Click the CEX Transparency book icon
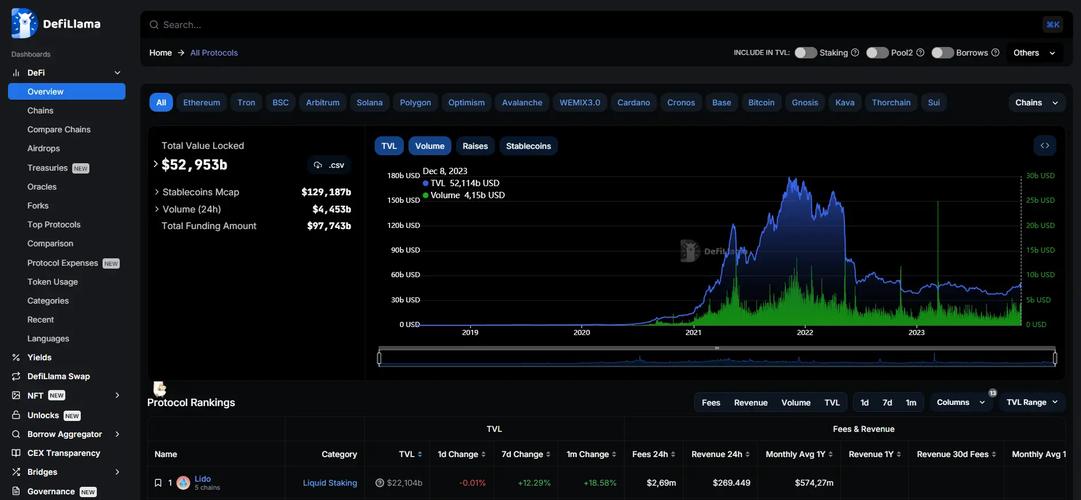The width and height of the screenshot is (1081, 500). coord(16,453)
